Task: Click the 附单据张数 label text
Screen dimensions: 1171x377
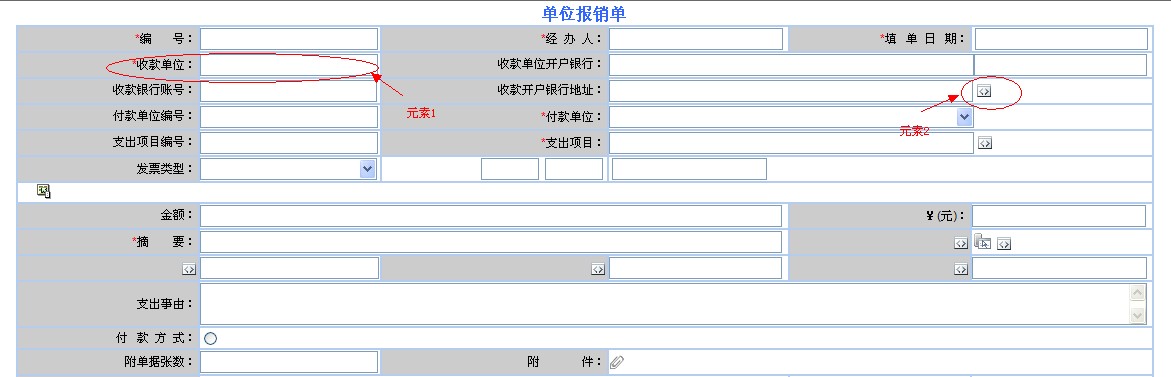Action: coord(159,362)
